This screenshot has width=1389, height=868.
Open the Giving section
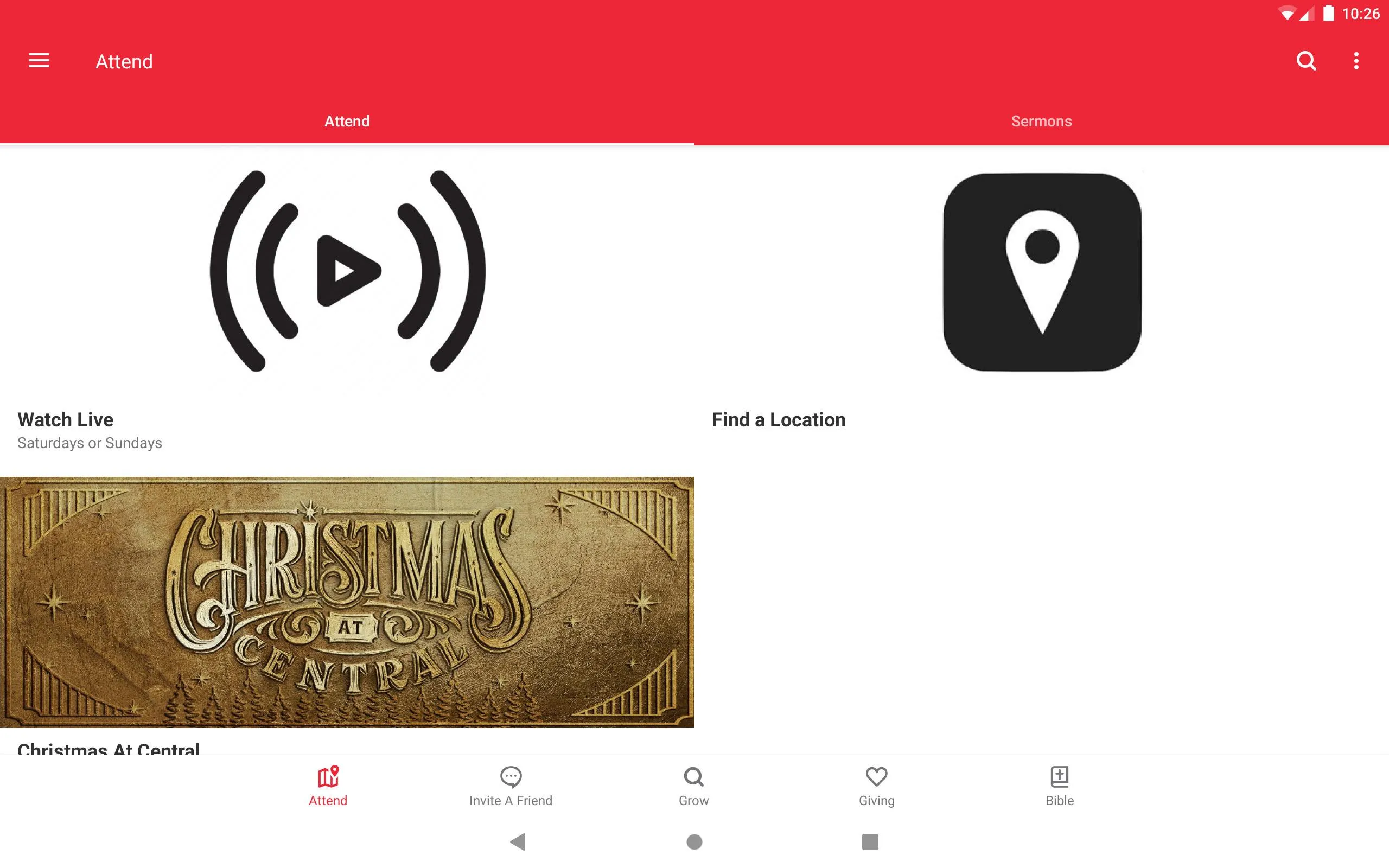tap(876, 785)
